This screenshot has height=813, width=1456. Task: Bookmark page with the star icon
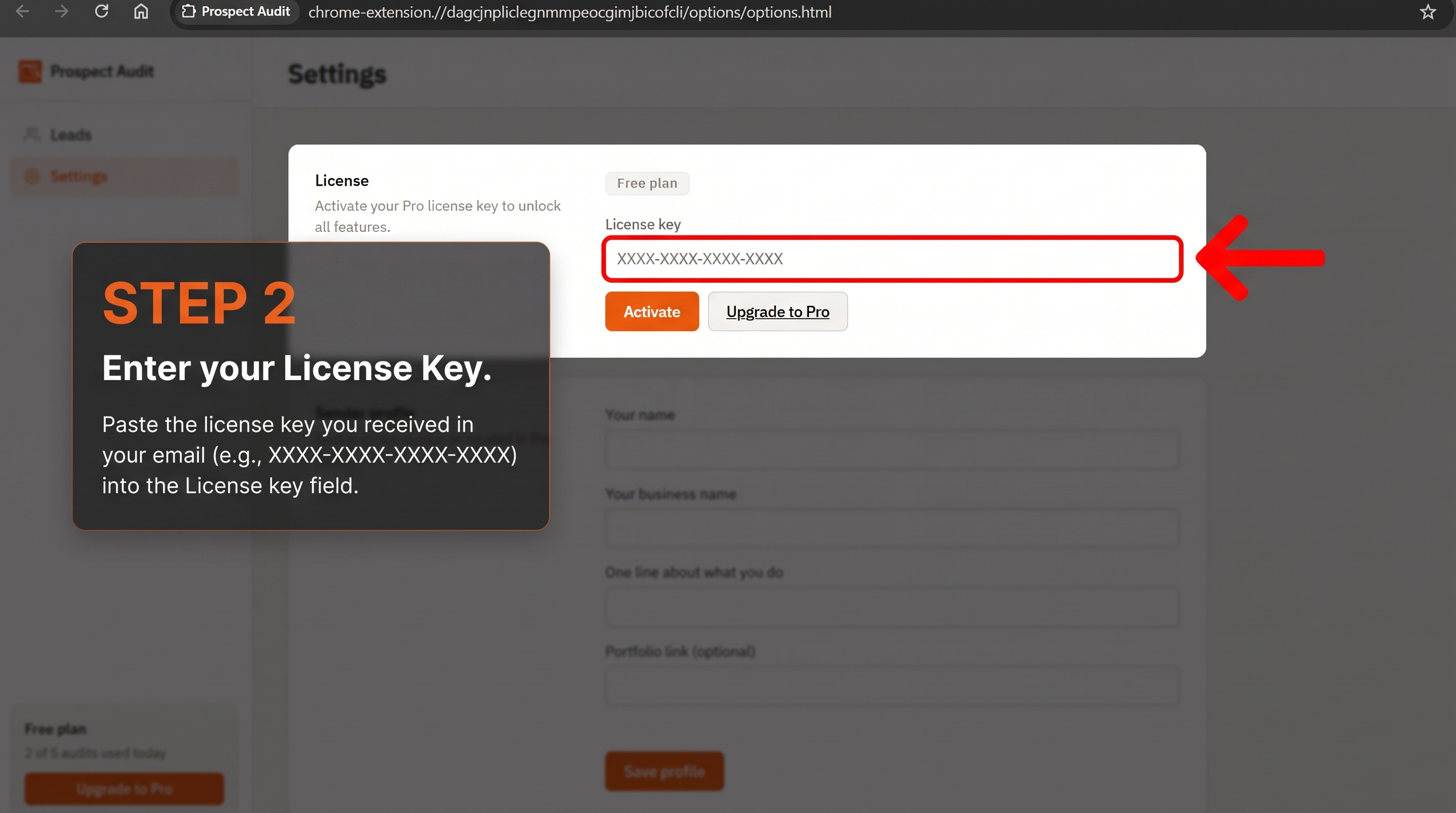(1428, 12)
